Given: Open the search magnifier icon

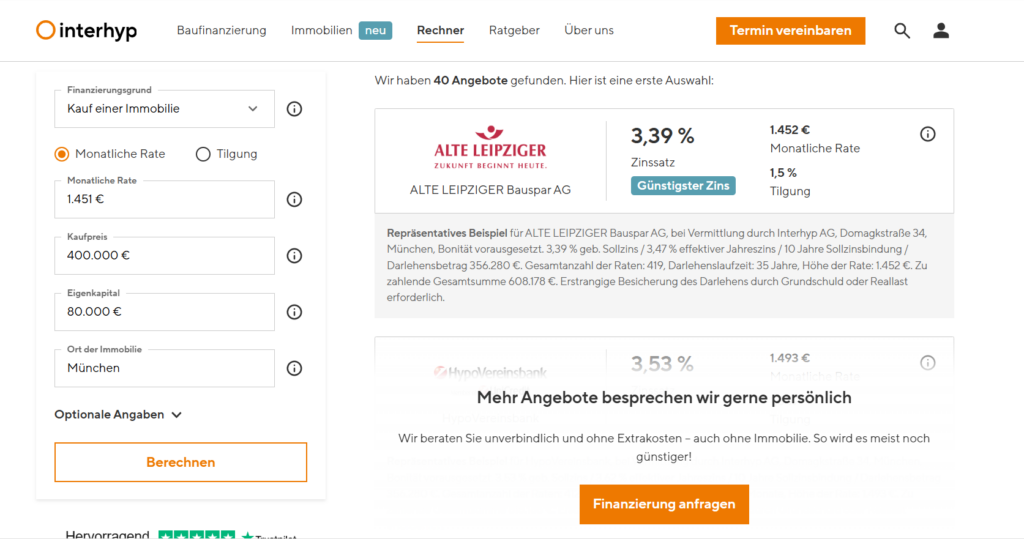Looking at the screenshot, I should click(902, 31).
